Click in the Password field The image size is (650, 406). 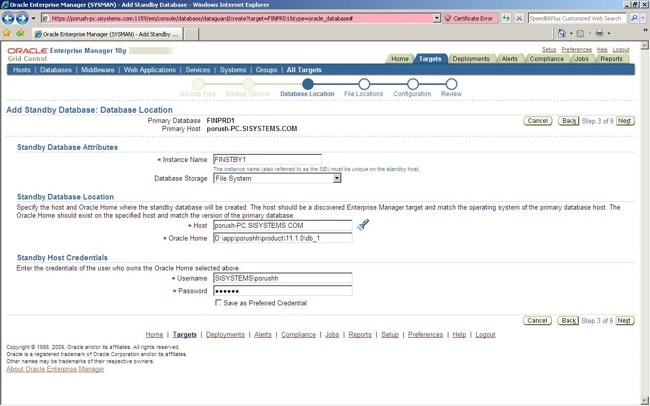(283, 291)
